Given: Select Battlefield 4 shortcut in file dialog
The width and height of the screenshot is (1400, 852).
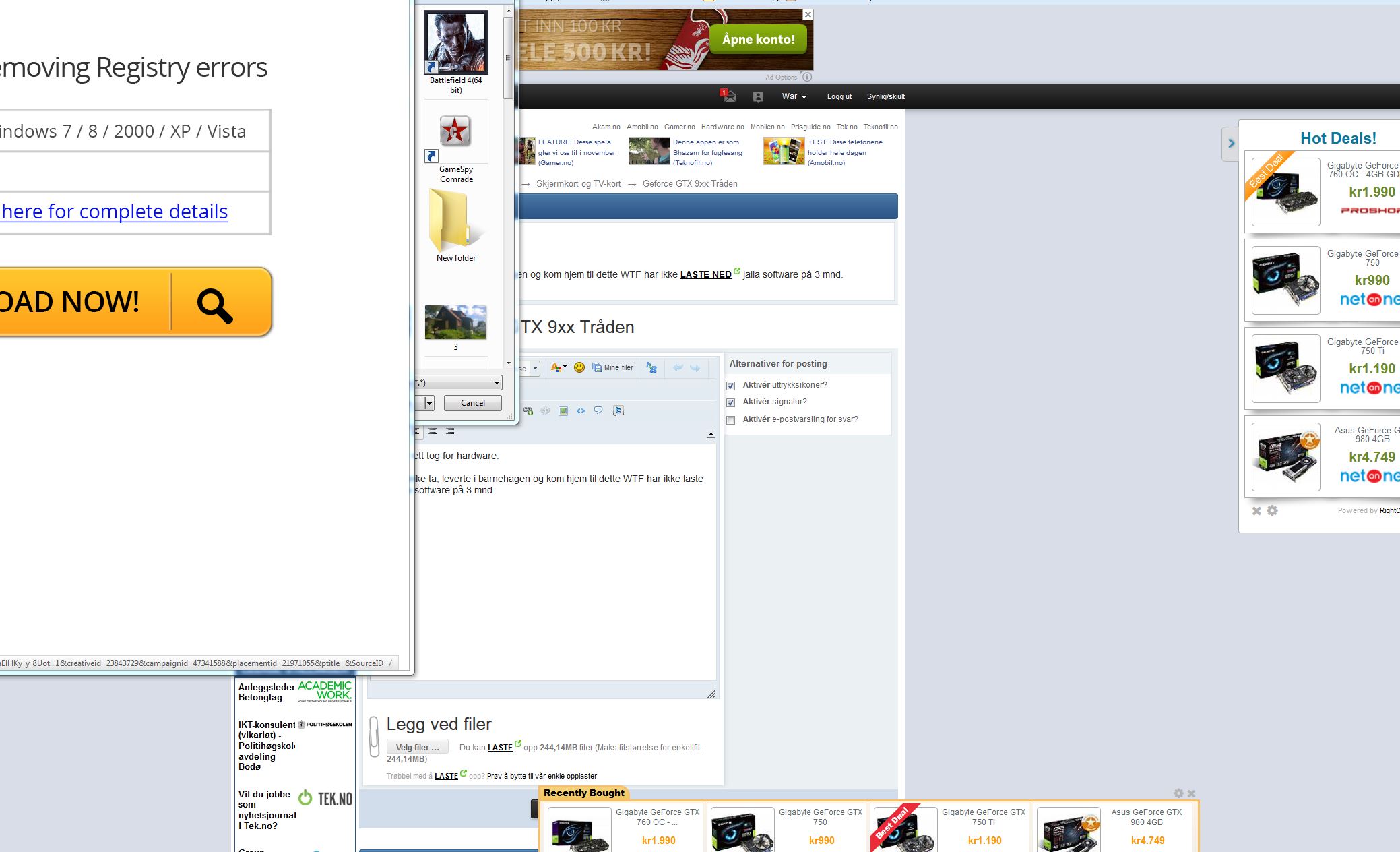Looking at the screenshot, I should point(456,53).
